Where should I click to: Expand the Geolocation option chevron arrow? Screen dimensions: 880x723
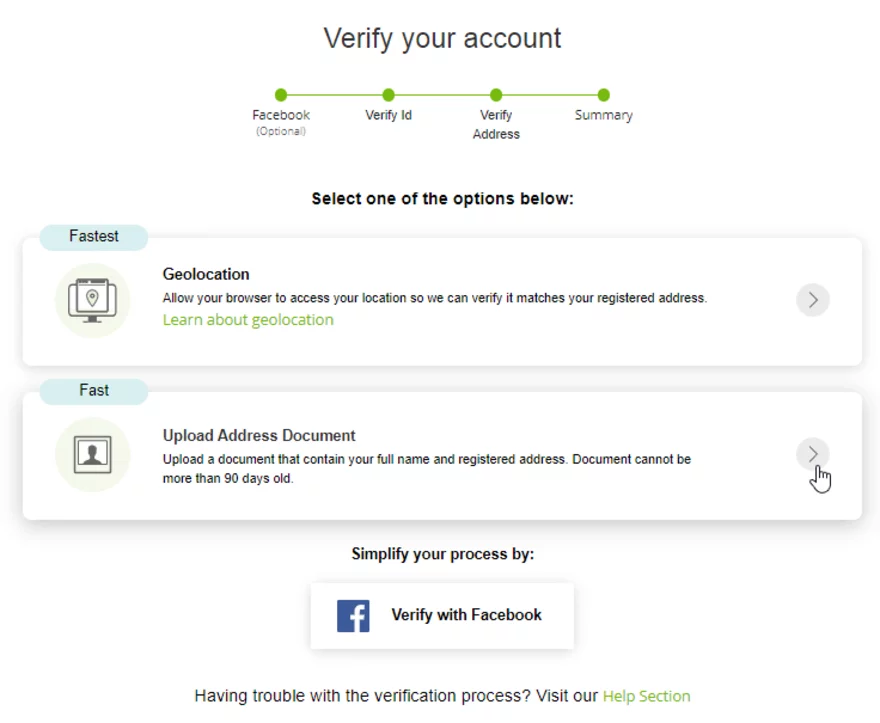pyautogui.click(x=813, y=300)
